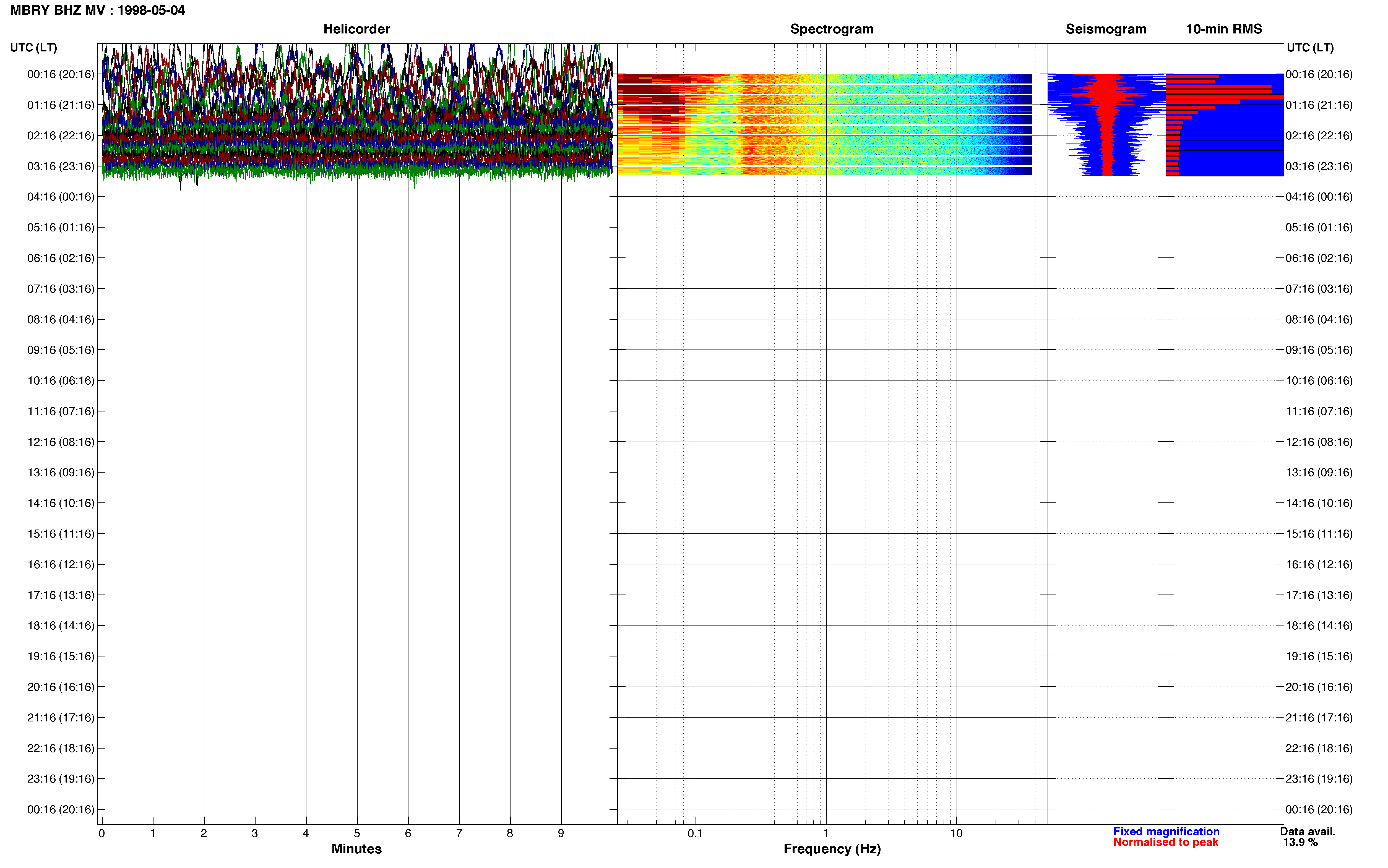Screen dimensions: 1388x868
Task: Click right time label '04:16 (00:16)'
Action: click(x=1319, y=197)
